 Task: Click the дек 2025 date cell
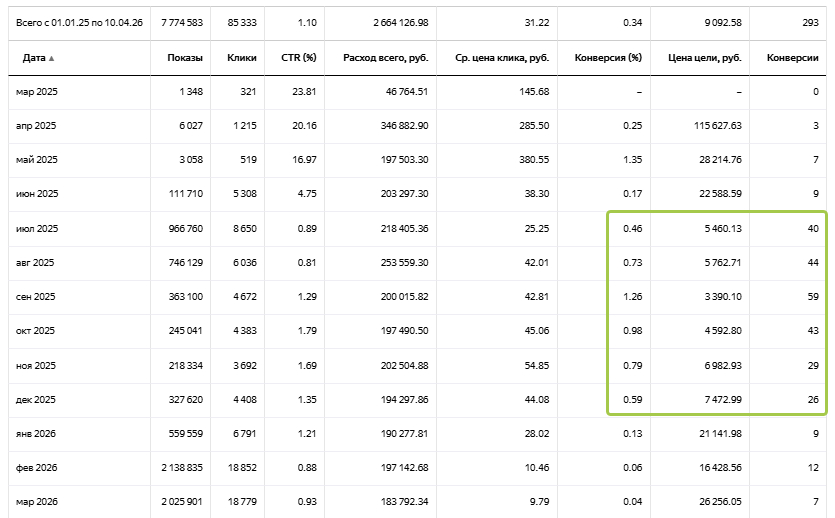(x=36, y=399)
